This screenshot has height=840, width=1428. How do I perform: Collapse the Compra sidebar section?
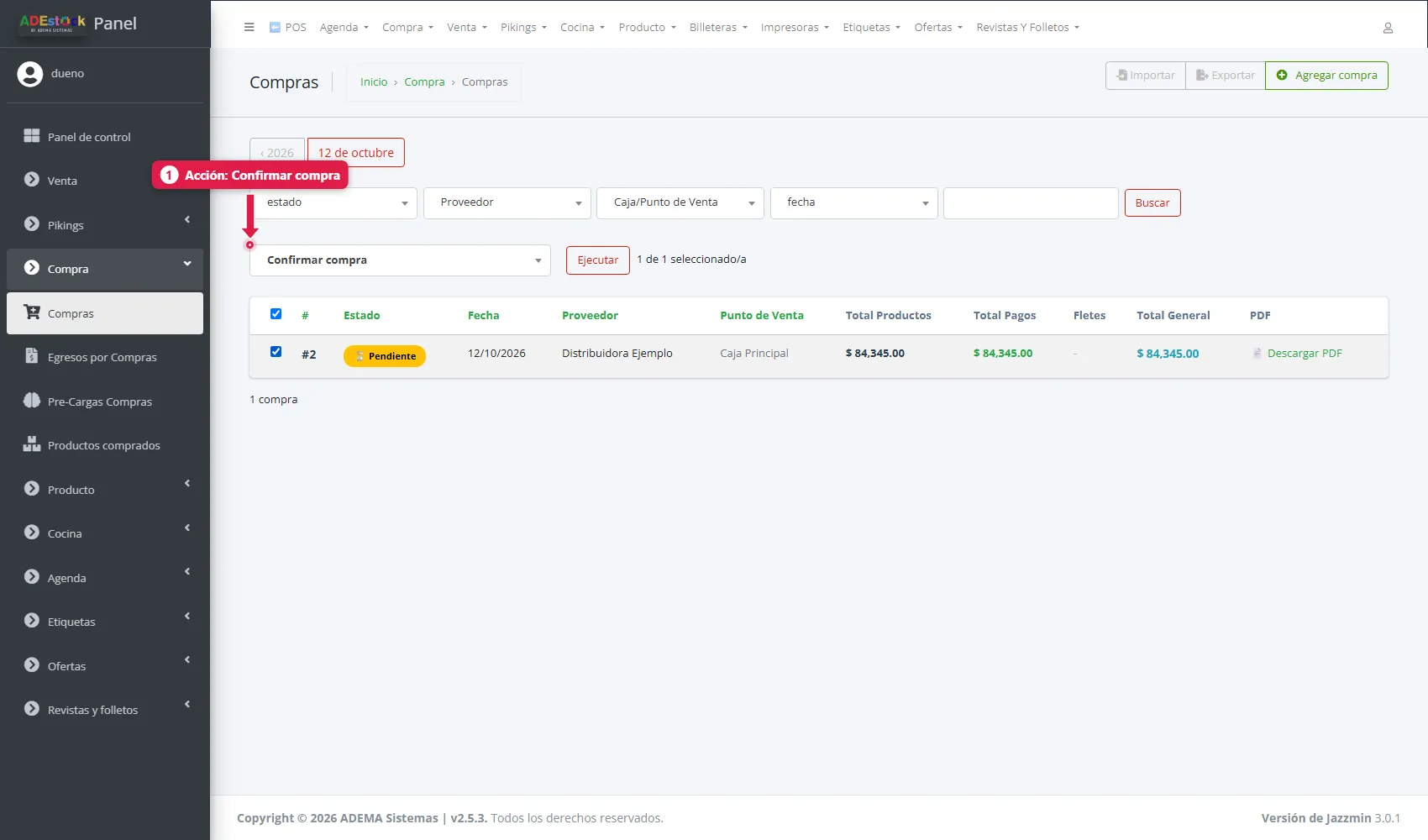click(105, 269)
